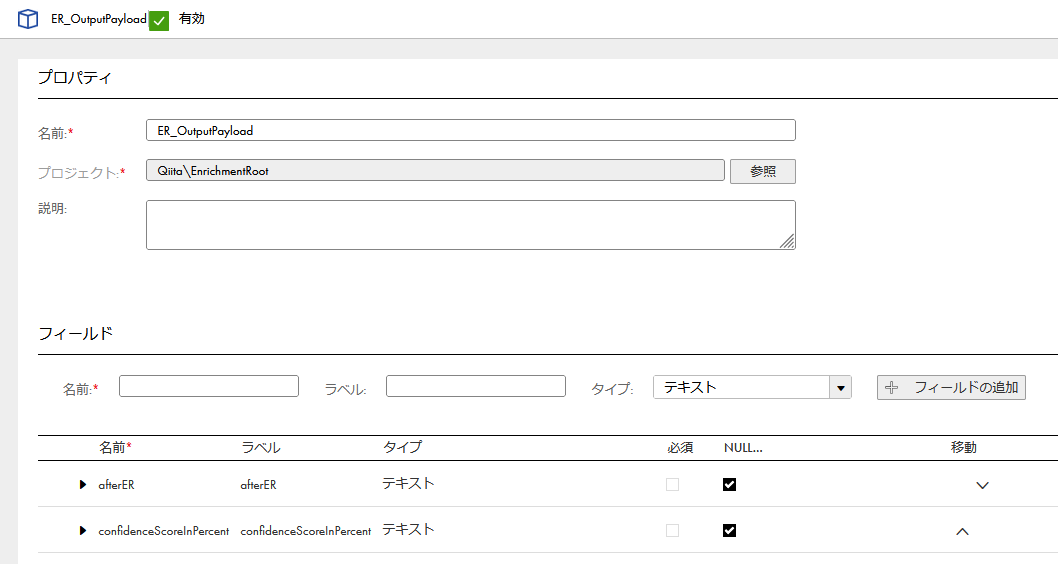The width and height of the screenshot is (1058, 564).
Task: Click the フィールドの追加 button
Action: tap(951, 387)
